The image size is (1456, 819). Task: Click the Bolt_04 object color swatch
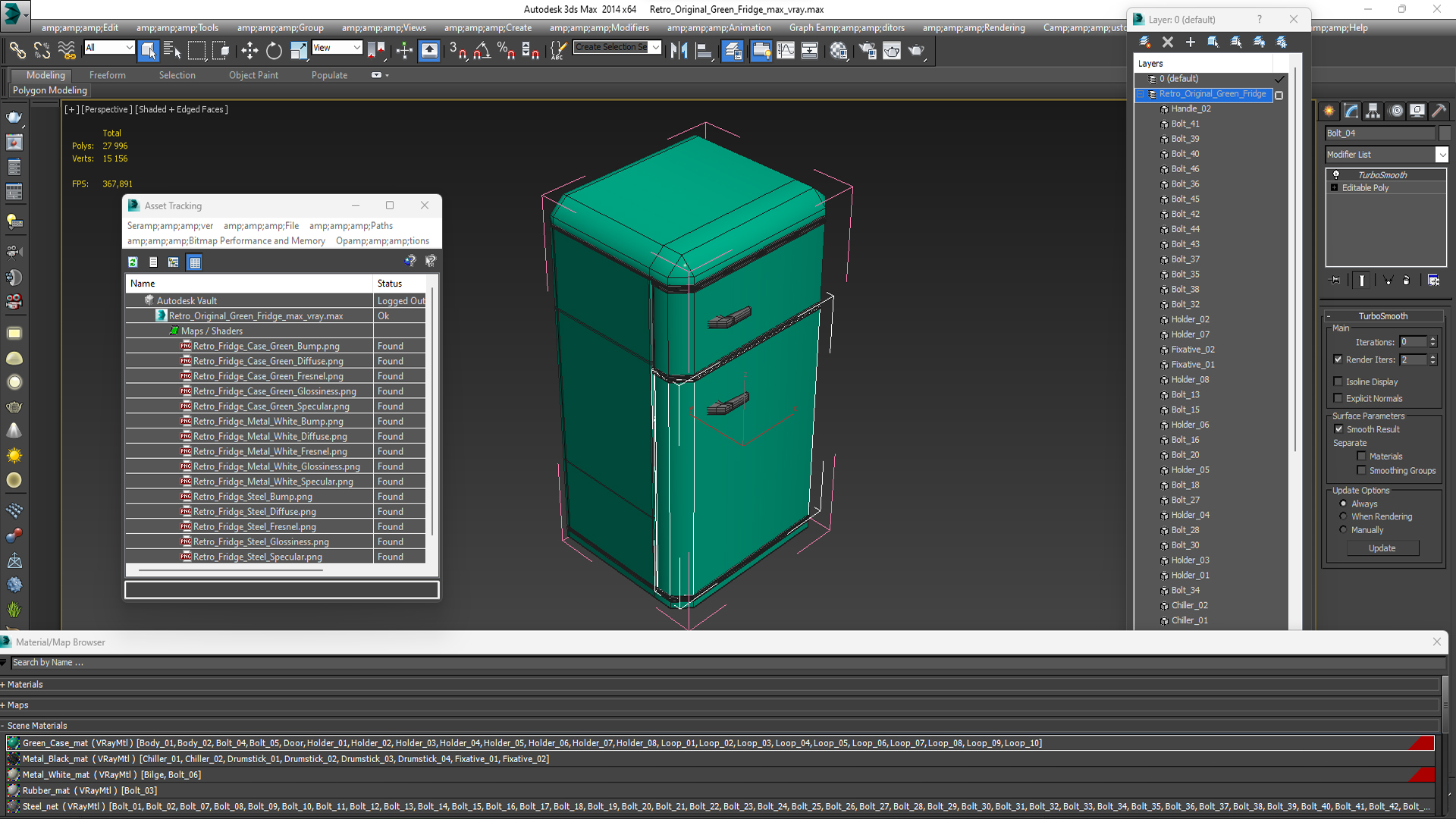point(1444,133)
